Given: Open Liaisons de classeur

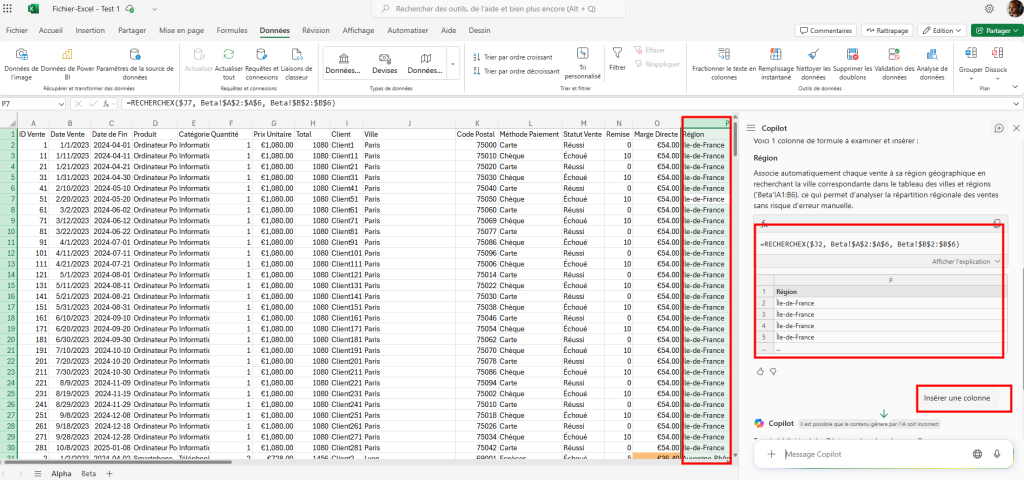Looking at the screenshot, I should tap(296, 63).
